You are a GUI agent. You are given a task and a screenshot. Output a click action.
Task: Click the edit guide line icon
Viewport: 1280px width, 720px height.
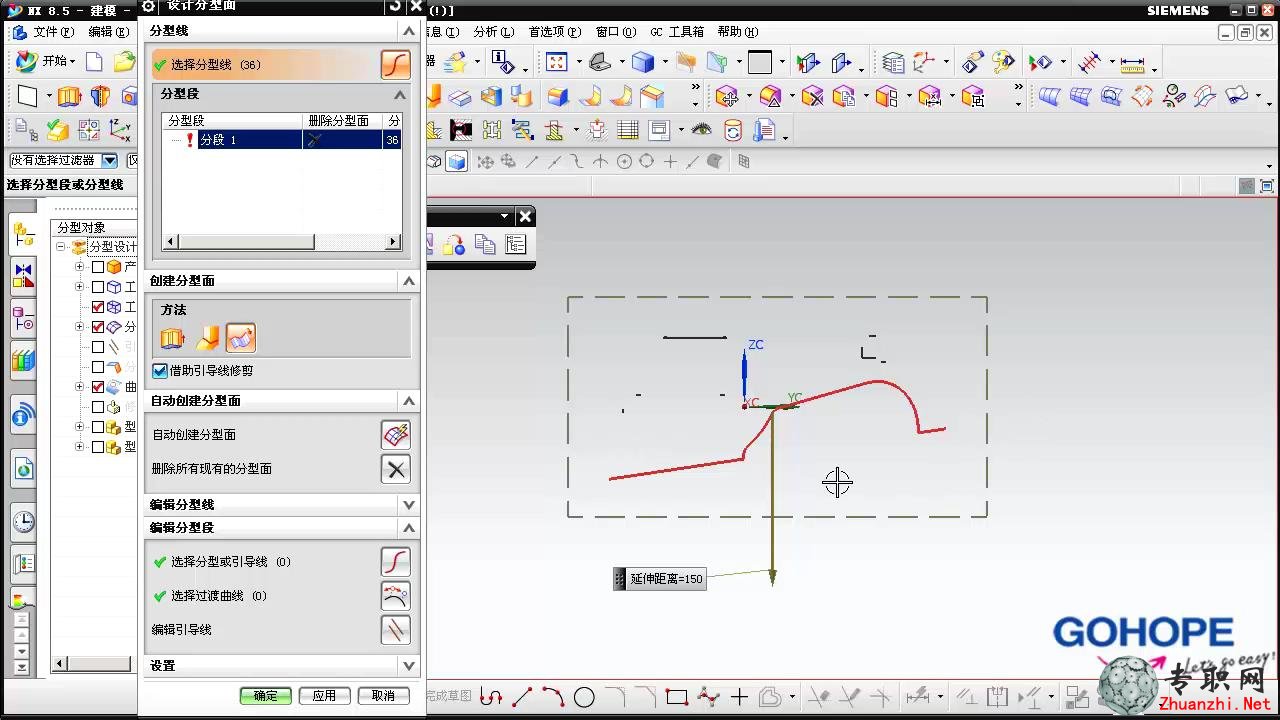(396, 630)
